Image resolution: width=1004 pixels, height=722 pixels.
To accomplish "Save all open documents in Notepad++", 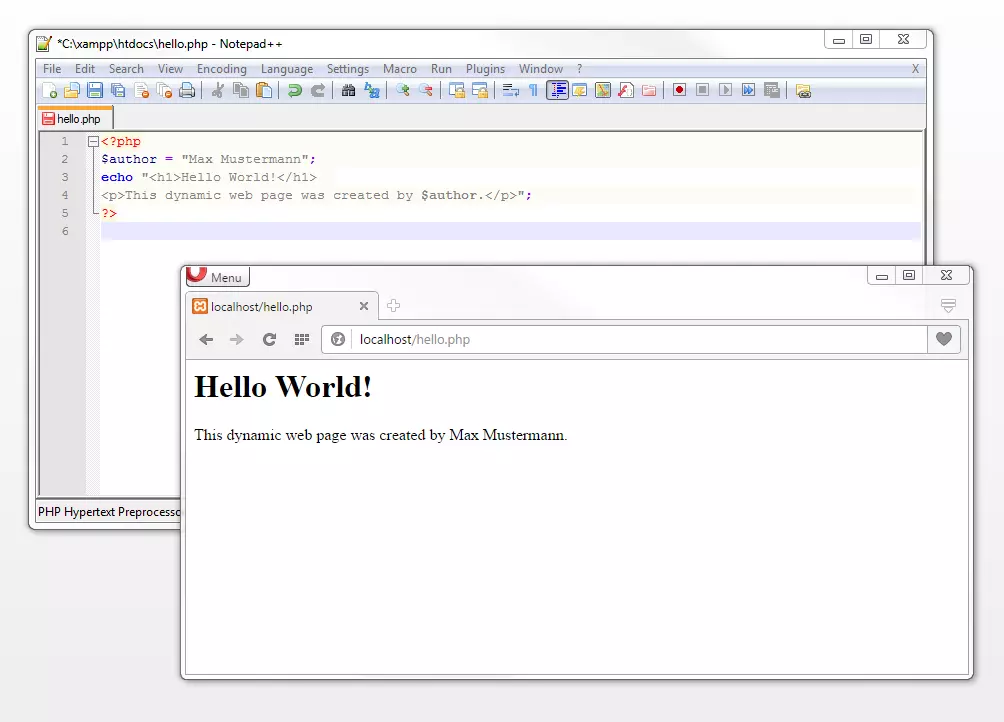I will point(118,90).
